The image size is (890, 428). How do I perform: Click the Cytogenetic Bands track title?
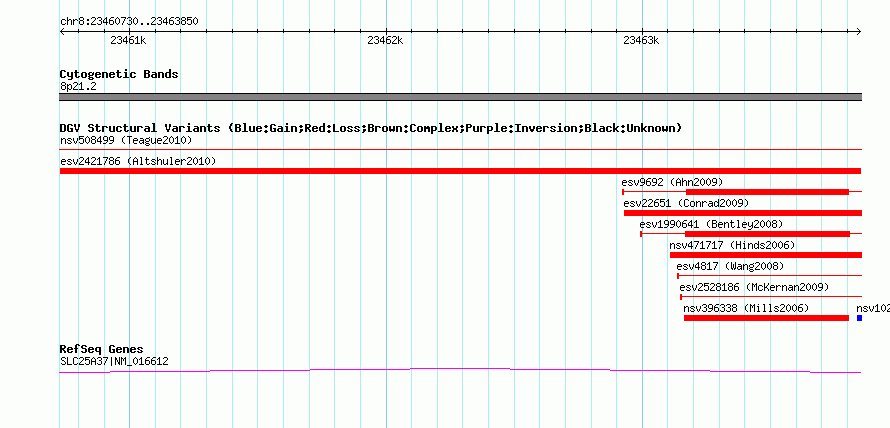(119, 74)
